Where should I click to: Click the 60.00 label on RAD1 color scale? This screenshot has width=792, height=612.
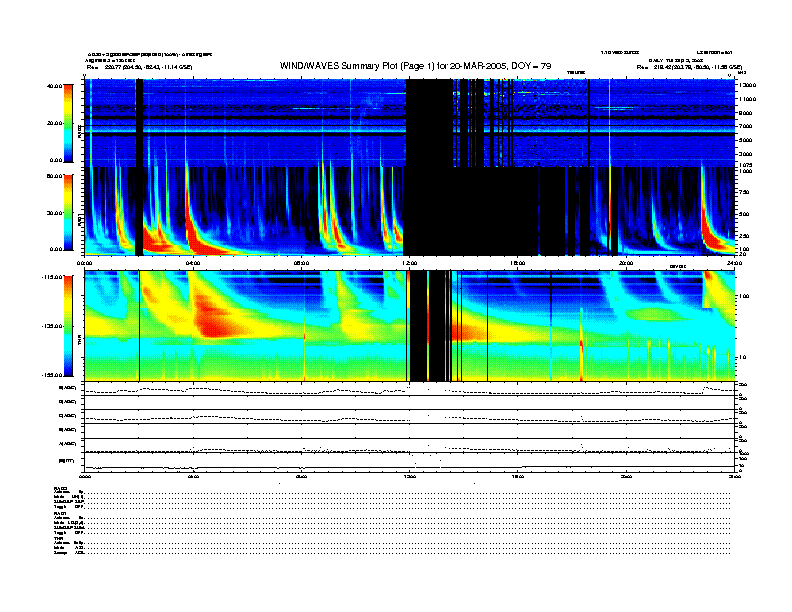pyautogui.click(x=54, y=176)
